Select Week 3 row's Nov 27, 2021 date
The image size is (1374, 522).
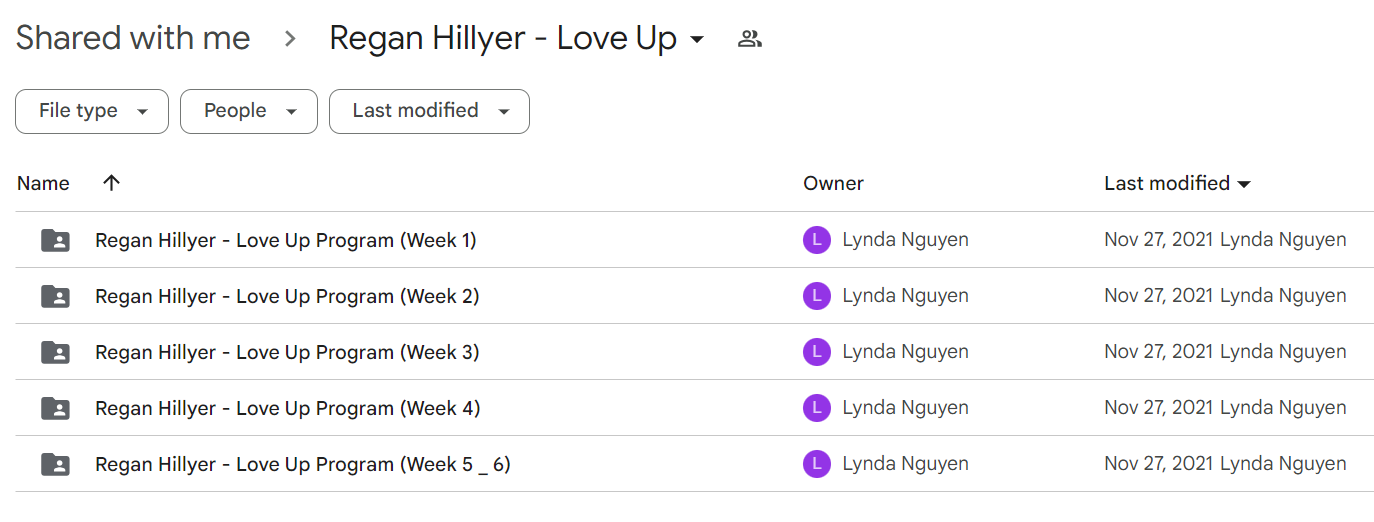pyautogui.click(x=1159, y=352)
